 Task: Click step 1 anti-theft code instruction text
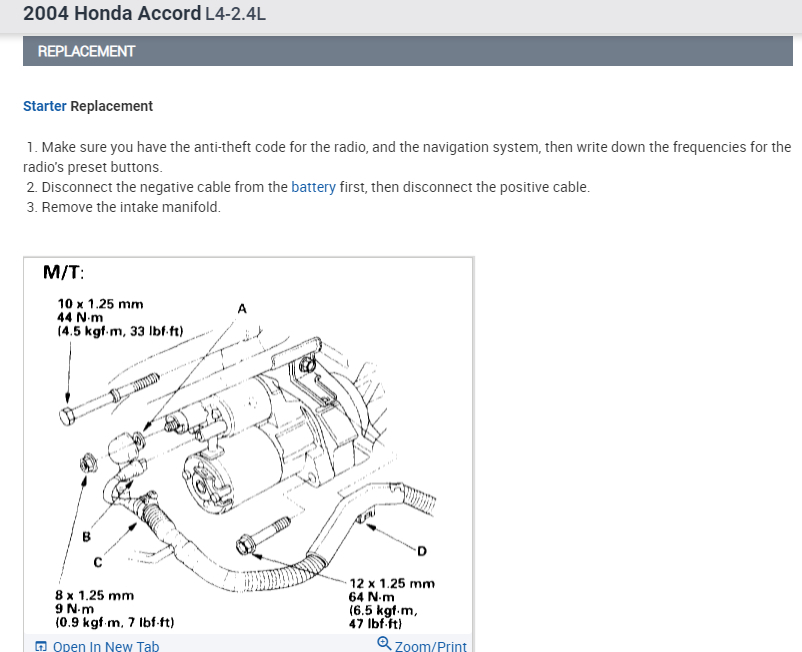[x=407, y=157]
